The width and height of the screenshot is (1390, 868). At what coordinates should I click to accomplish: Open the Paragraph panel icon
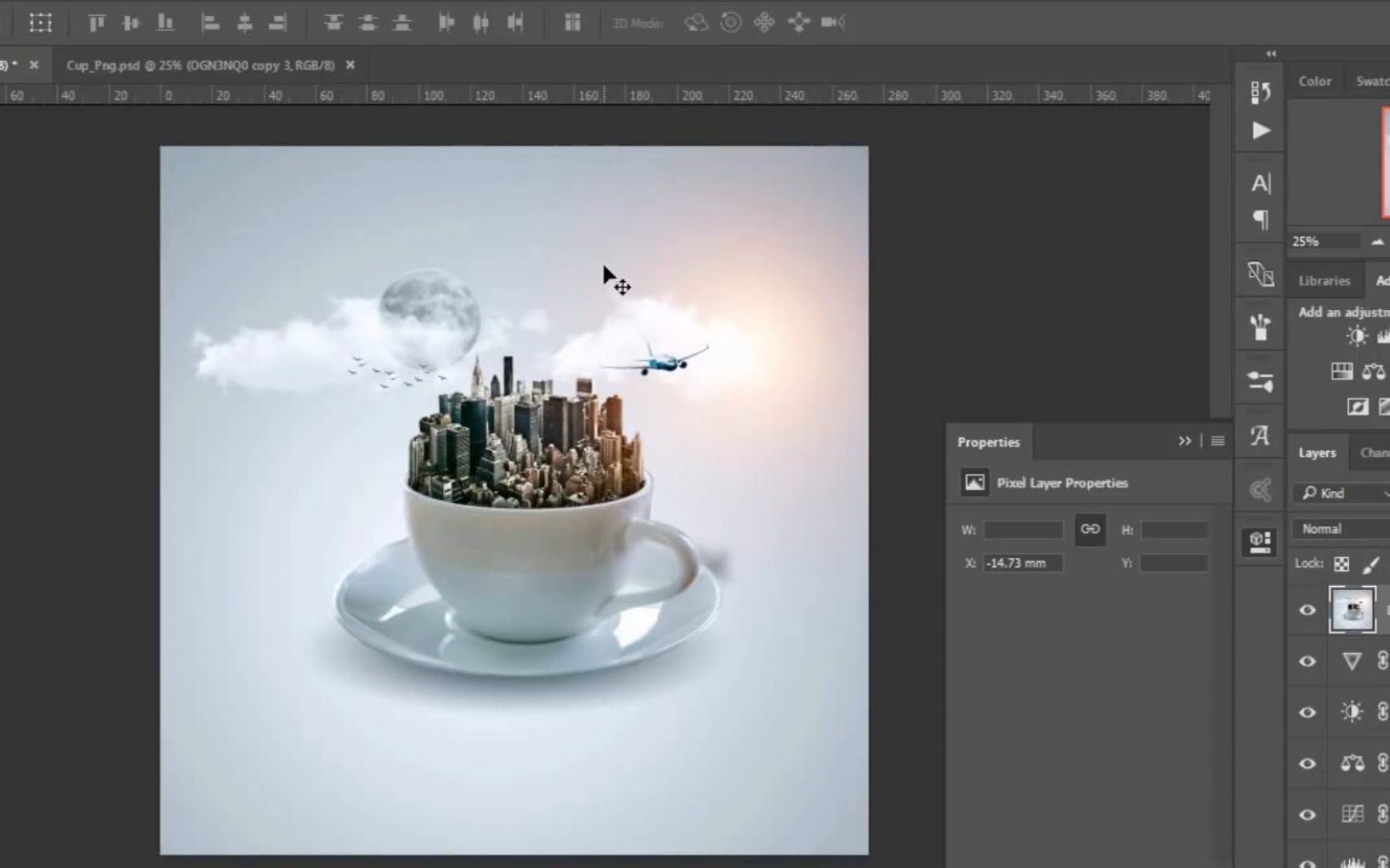[1260, 219]
